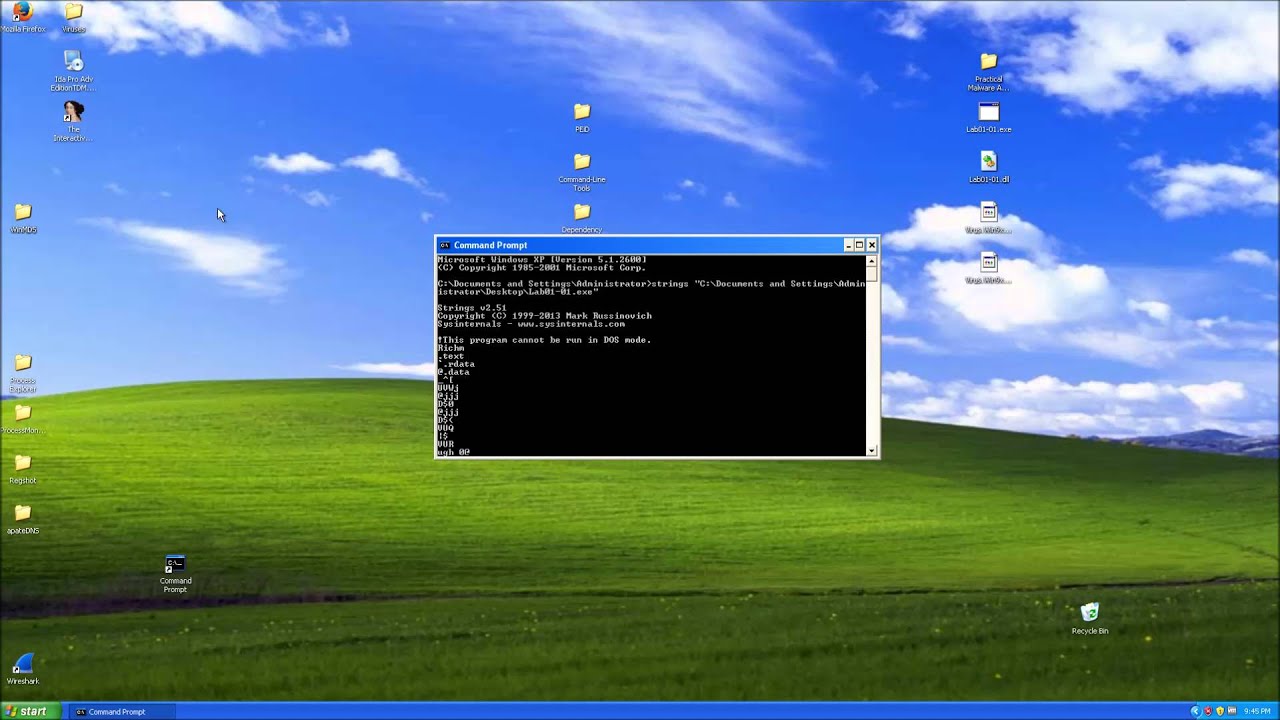Viewport: 1280px width, 720px height.
Task: Select the Lab01-01.exe file icon
Action: tap(989, 117)
